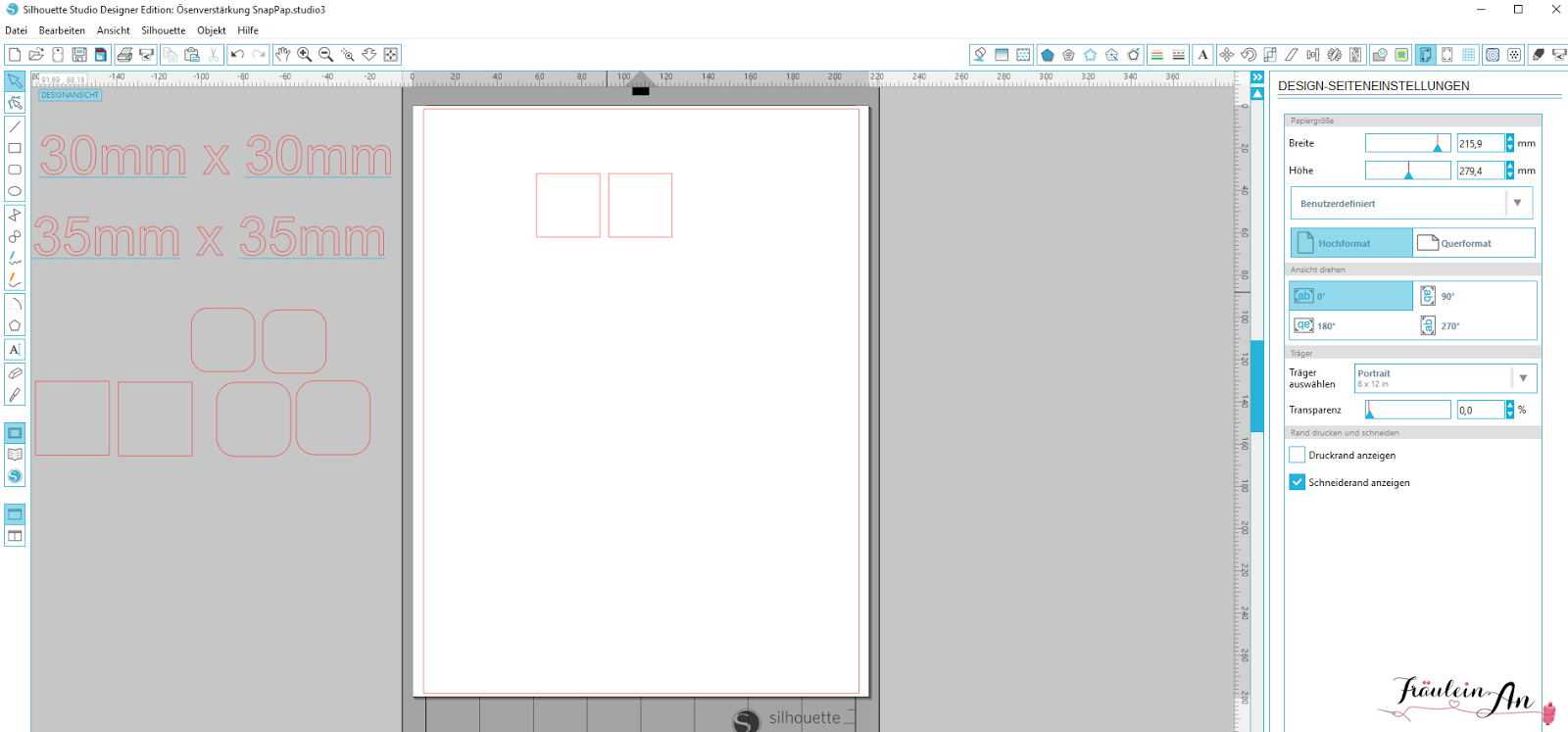Create a new document
The height and width of the screenshot is (732, 1568).
(x=14, y=55)
